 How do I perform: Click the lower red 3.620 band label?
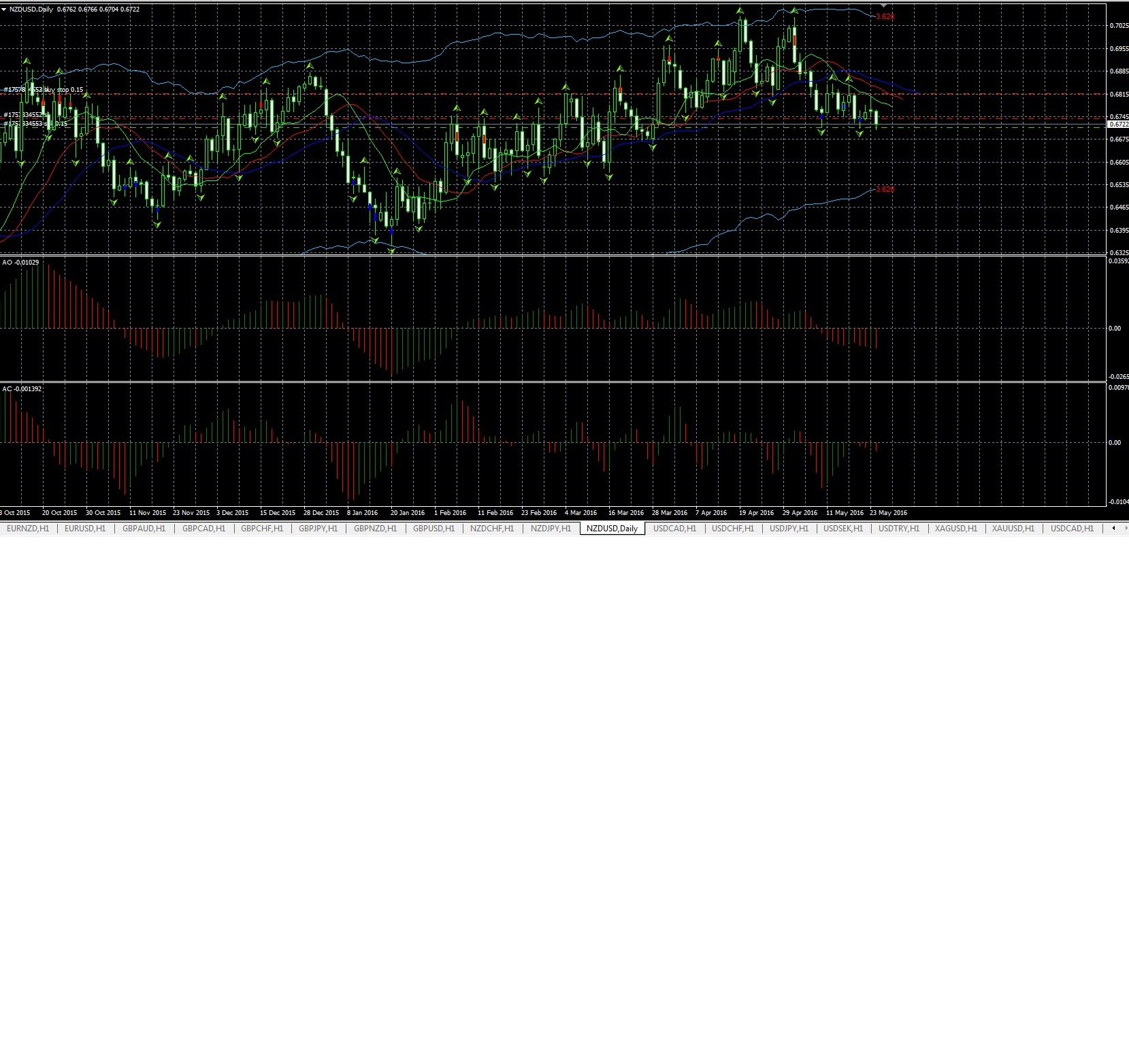coord(885,189)
